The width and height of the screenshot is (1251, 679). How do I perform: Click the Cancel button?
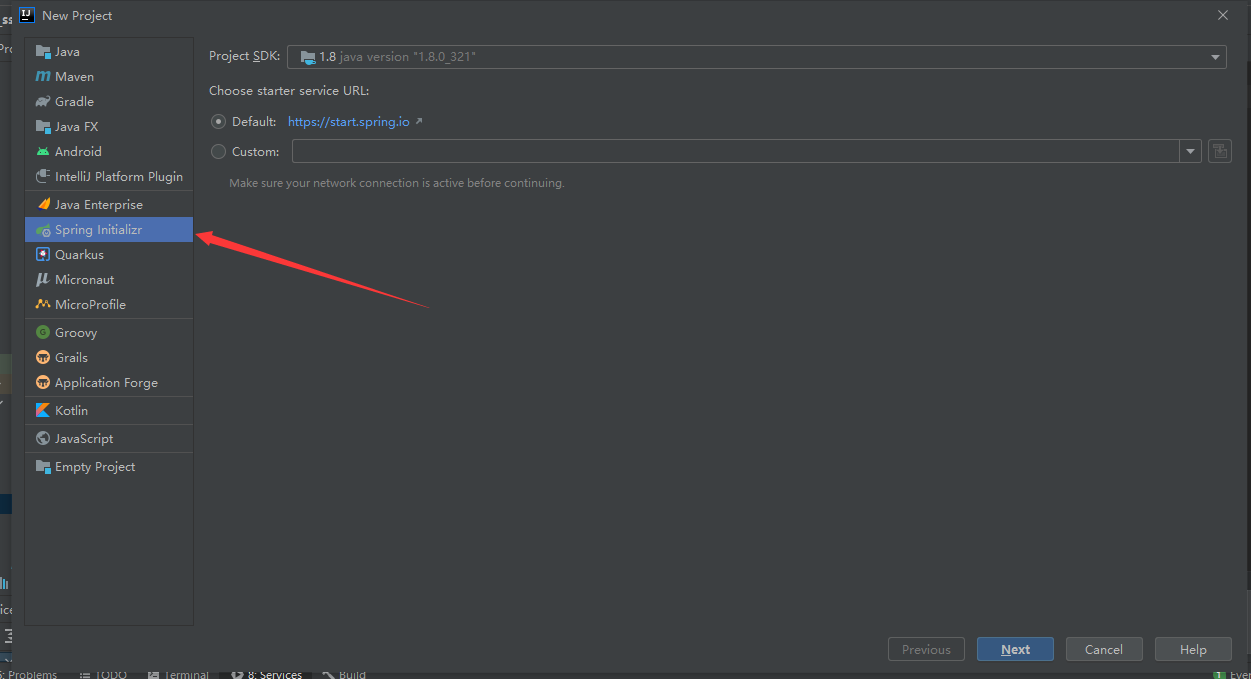pos(1104,649)
